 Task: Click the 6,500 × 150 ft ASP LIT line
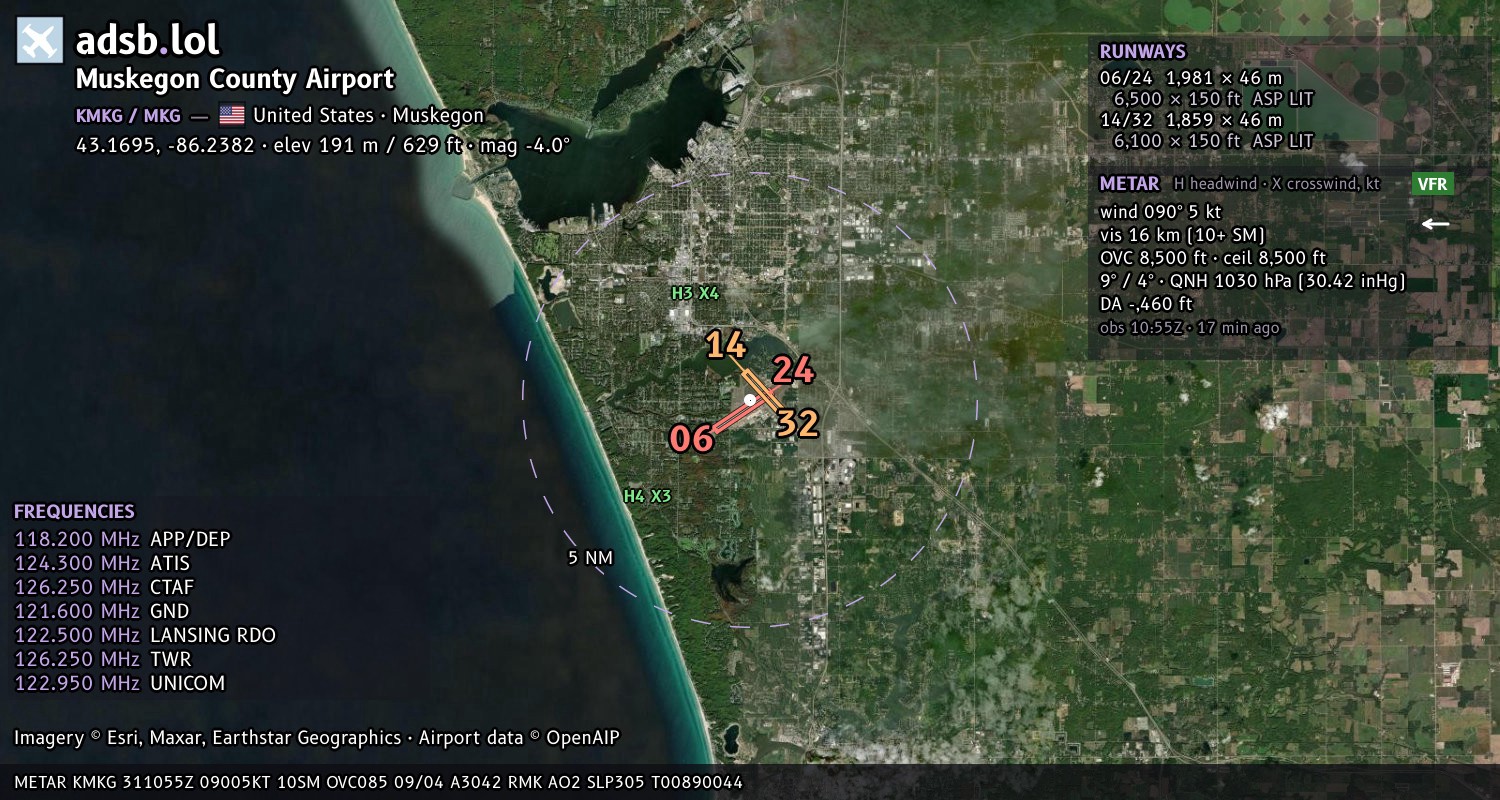point(1213,99)
